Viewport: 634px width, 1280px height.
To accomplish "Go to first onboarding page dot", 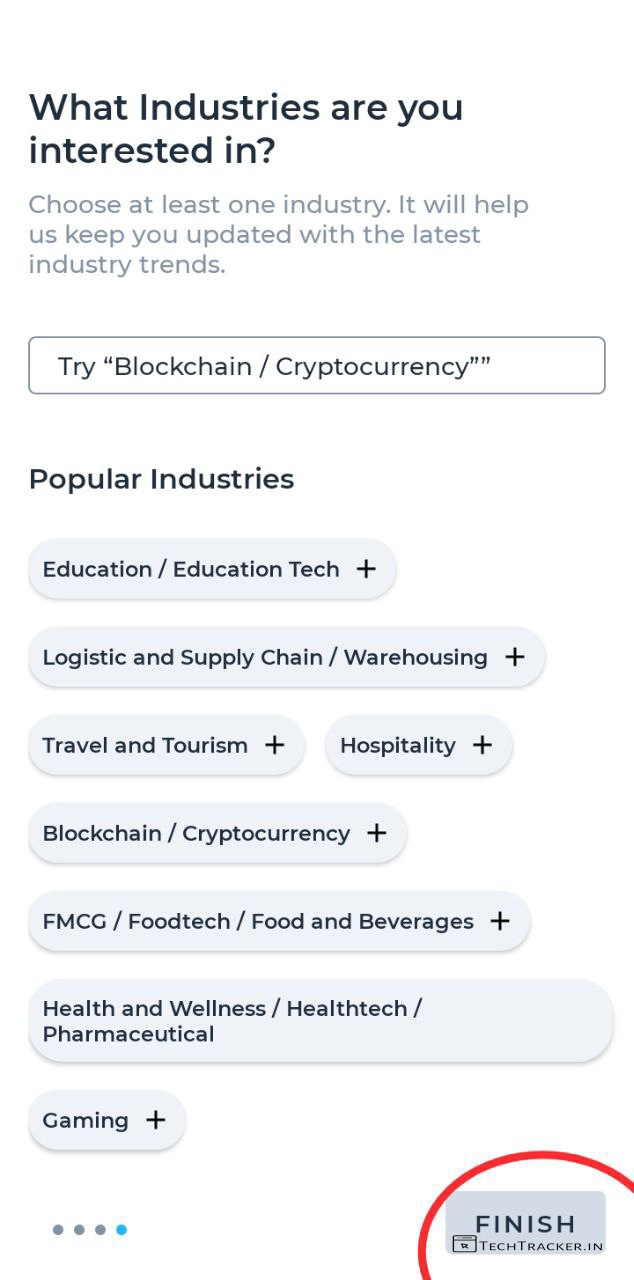I will pos(58,1230).
